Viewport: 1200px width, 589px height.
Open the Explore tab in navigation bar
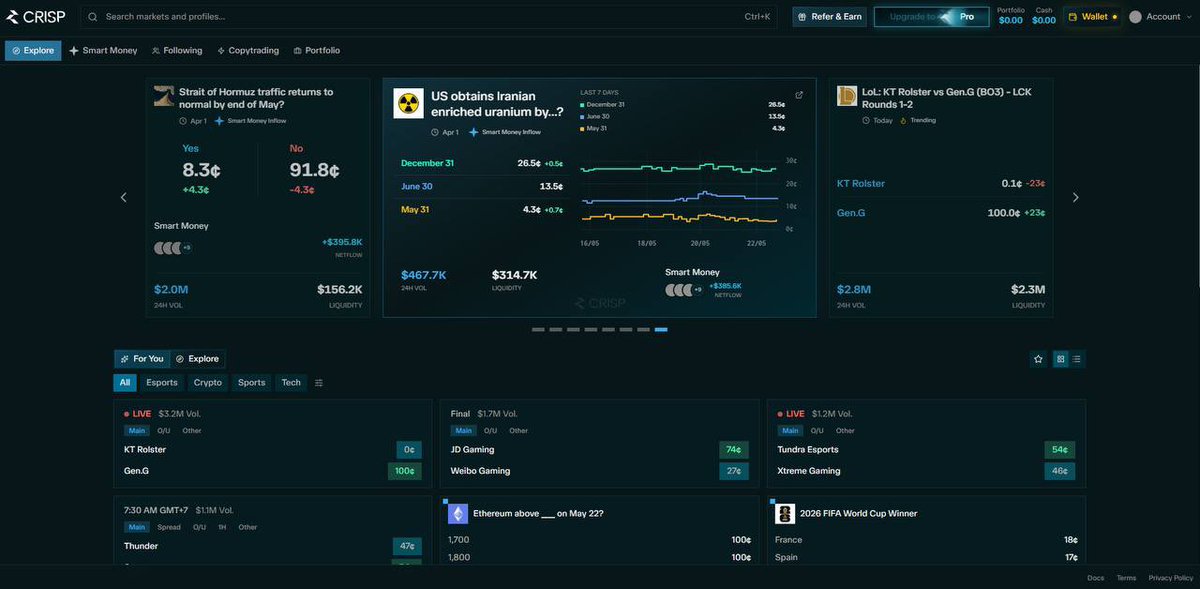tap(33, 51)
